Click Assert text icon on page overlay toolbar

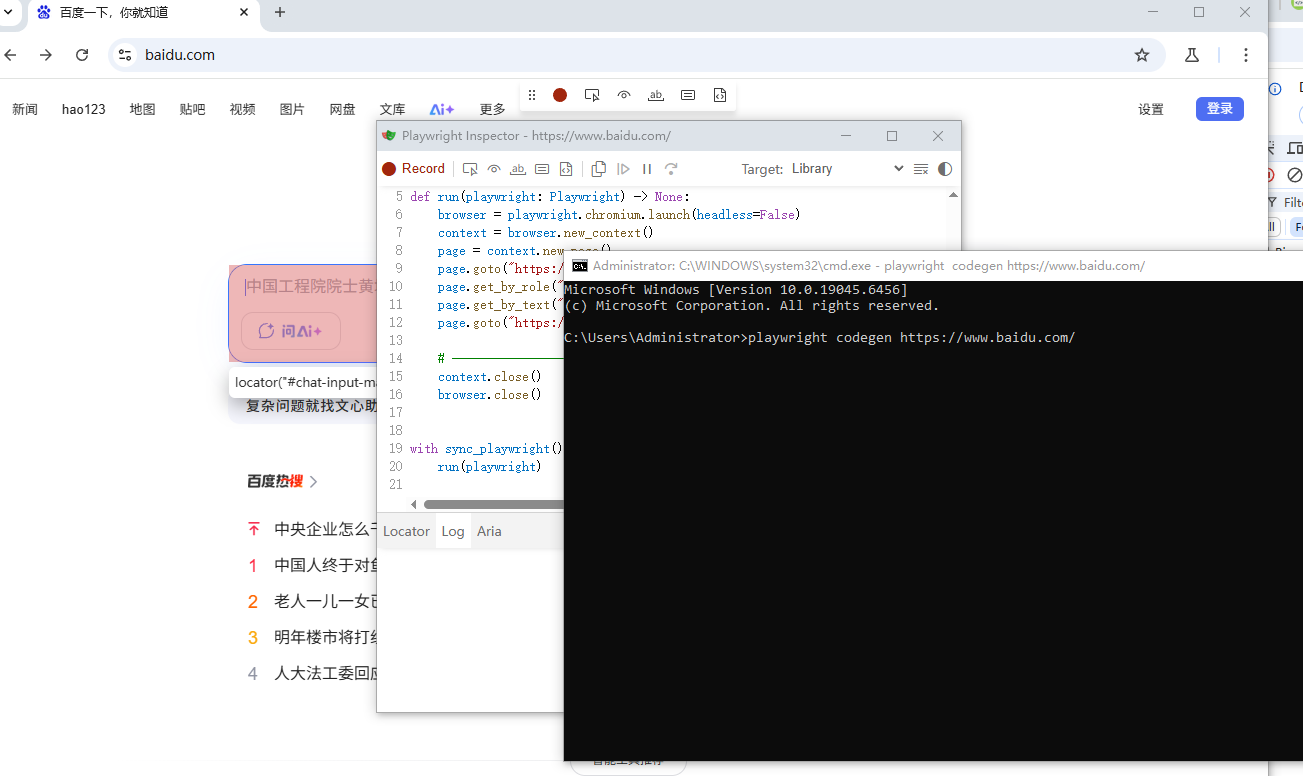pos(656,95)
